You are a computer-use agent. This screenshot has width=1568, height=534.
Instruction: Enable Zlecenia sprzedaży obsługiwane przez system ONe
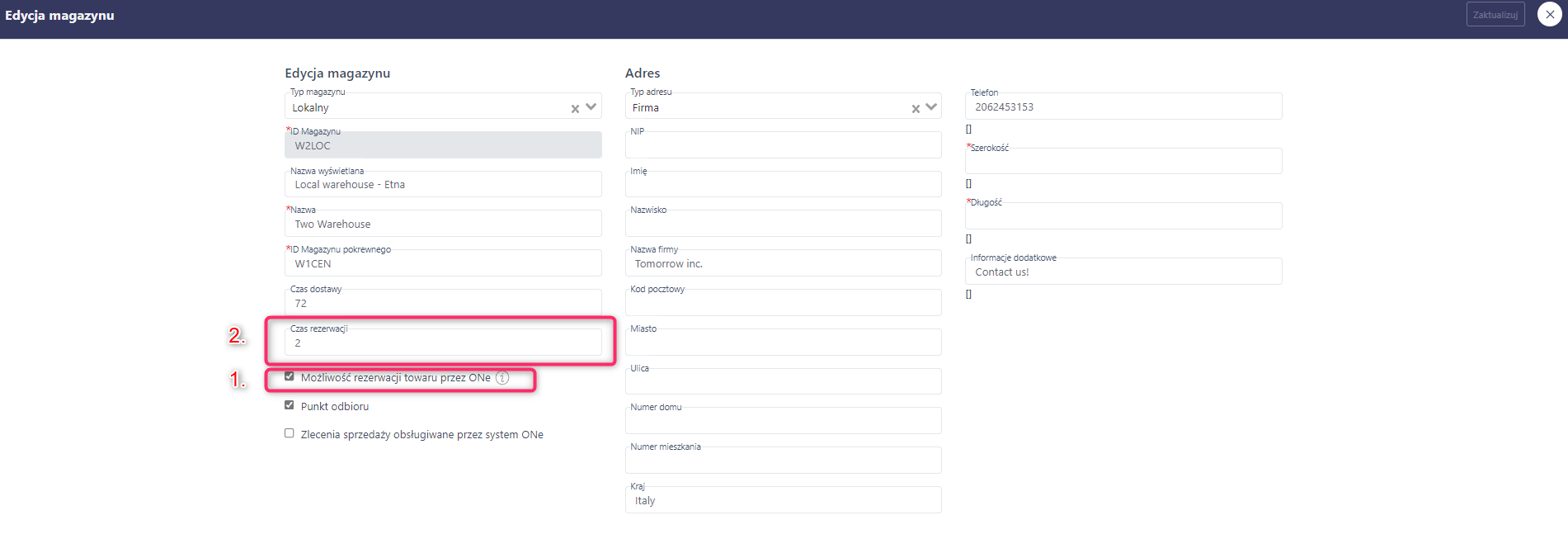pos(290,433)
